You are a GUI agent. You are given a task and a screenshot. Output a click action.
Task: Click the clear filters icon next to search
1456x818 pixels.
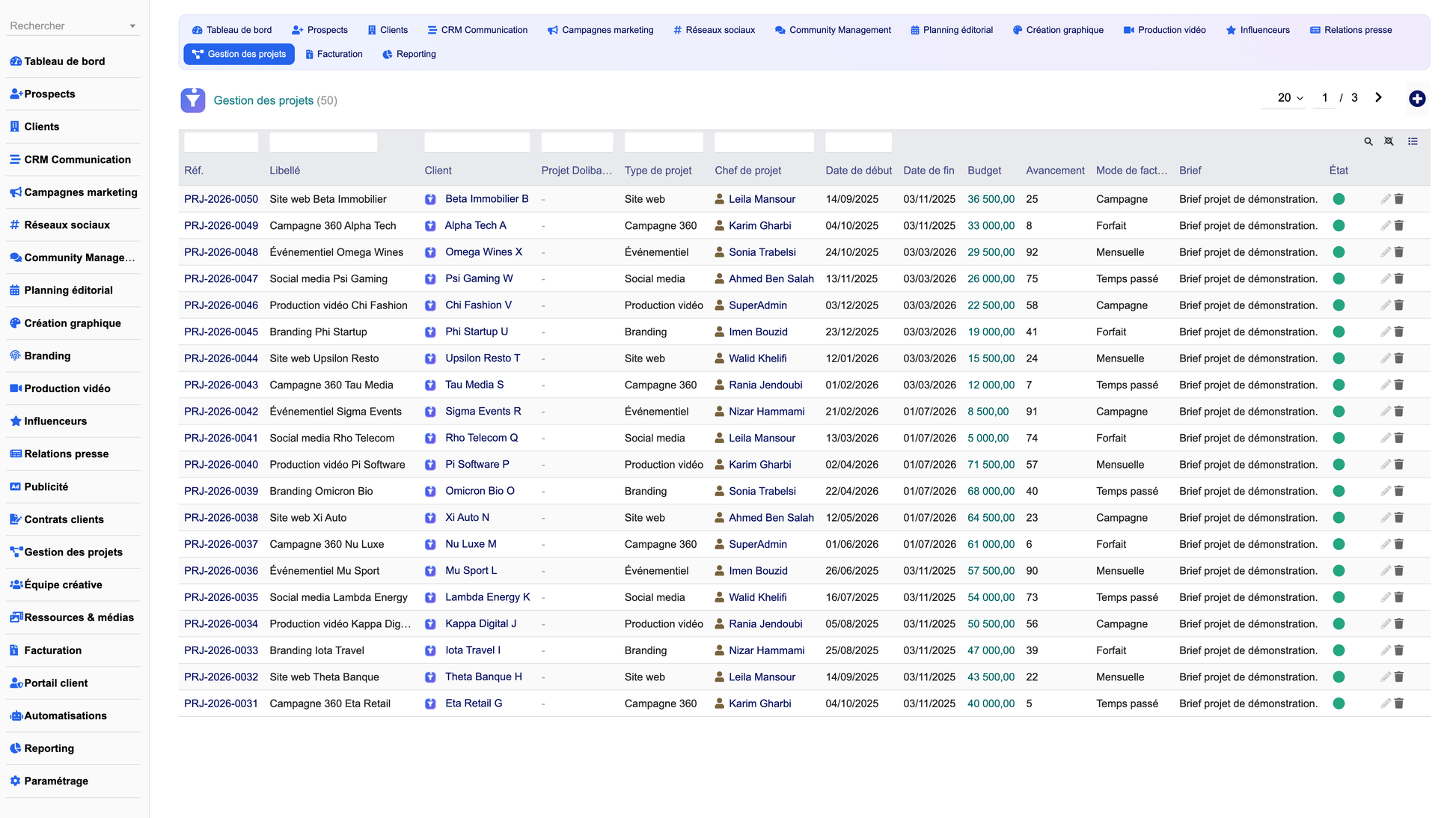tap(1389, 141)
